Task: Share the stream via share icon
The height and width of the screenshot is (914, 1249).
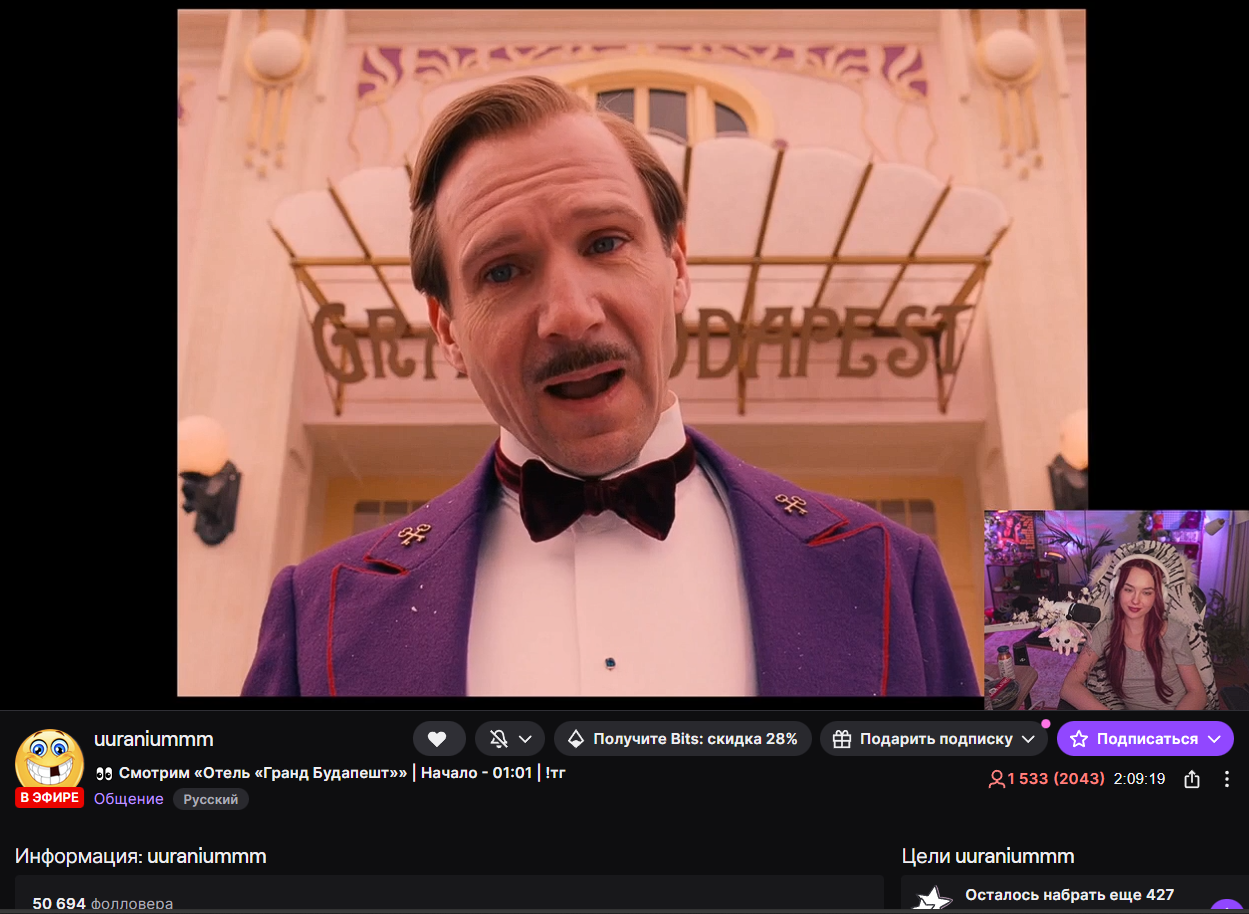Action: point(1192,779)
